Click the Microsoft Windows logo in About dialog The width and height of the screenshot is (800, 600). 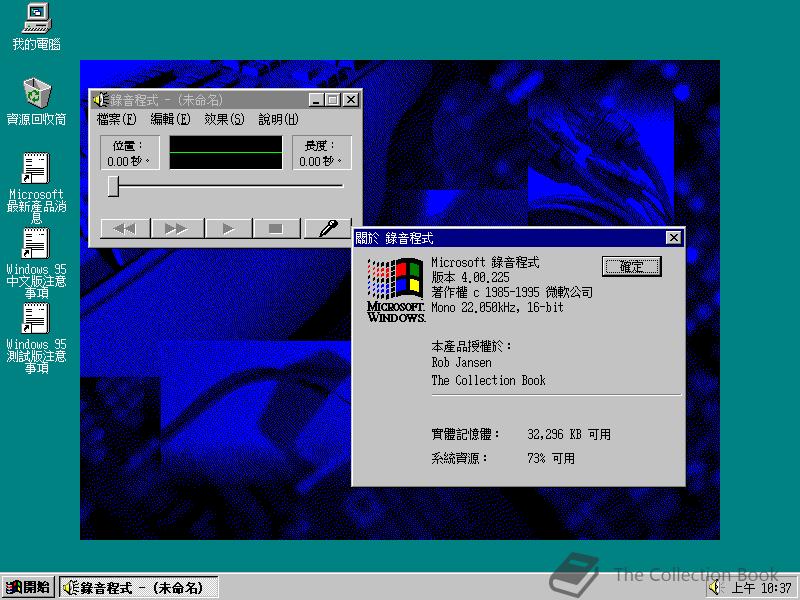(x=396, y=290)
